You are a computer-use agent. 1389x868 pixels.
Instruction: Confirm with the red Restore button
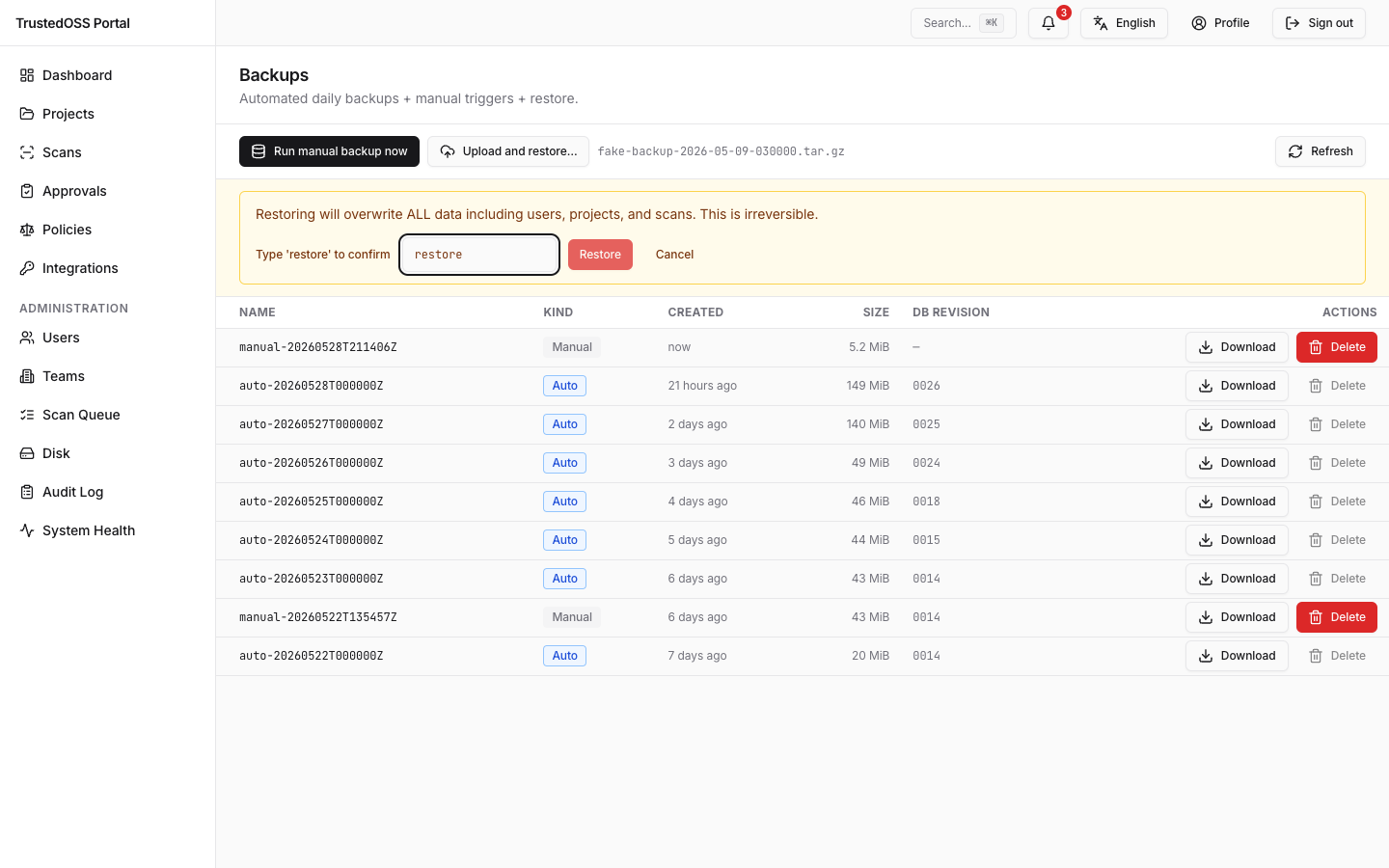click(x=600, y=255)
